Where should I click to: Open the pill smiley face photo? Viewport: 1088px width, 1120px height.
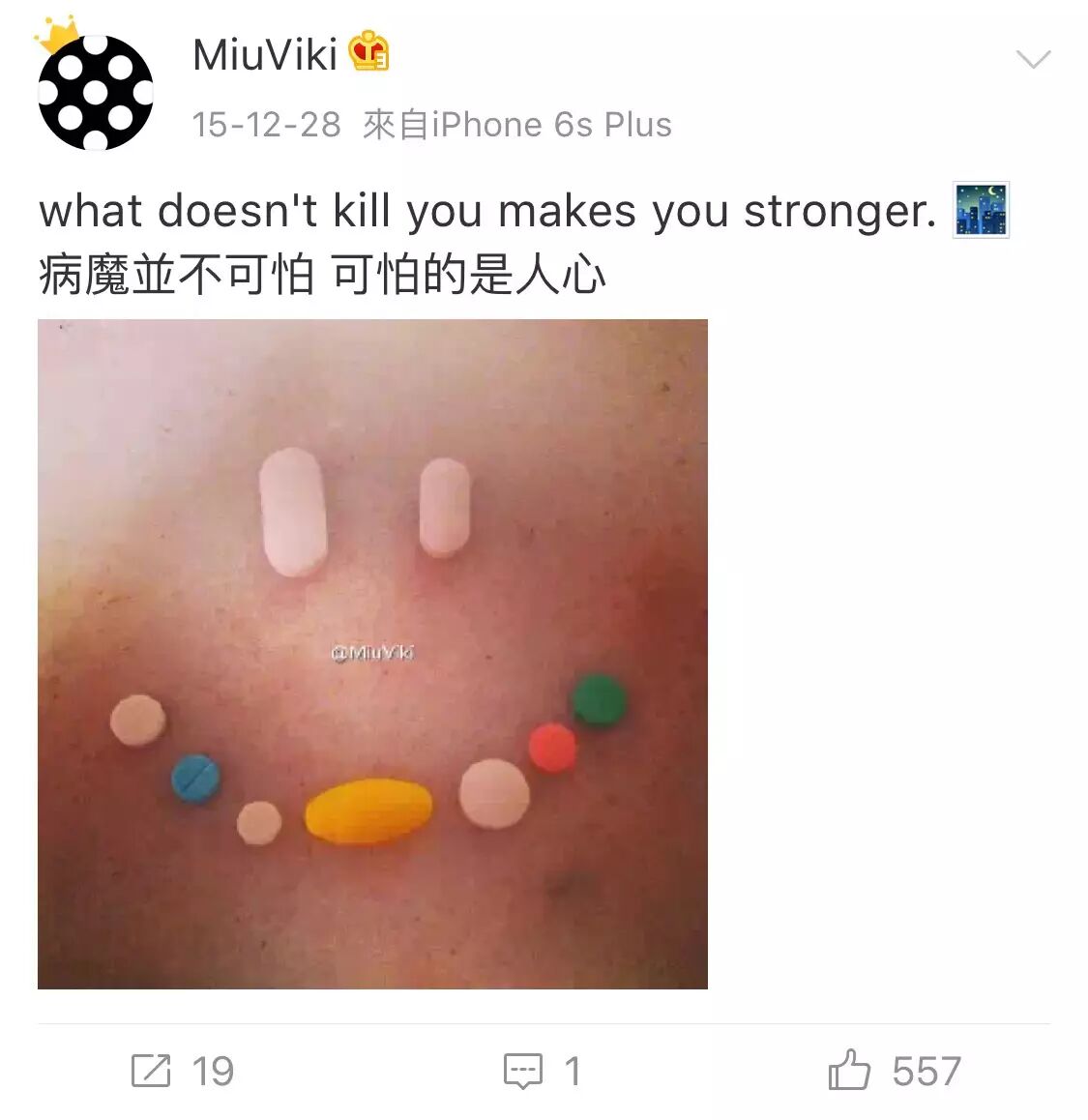point(373,654)
